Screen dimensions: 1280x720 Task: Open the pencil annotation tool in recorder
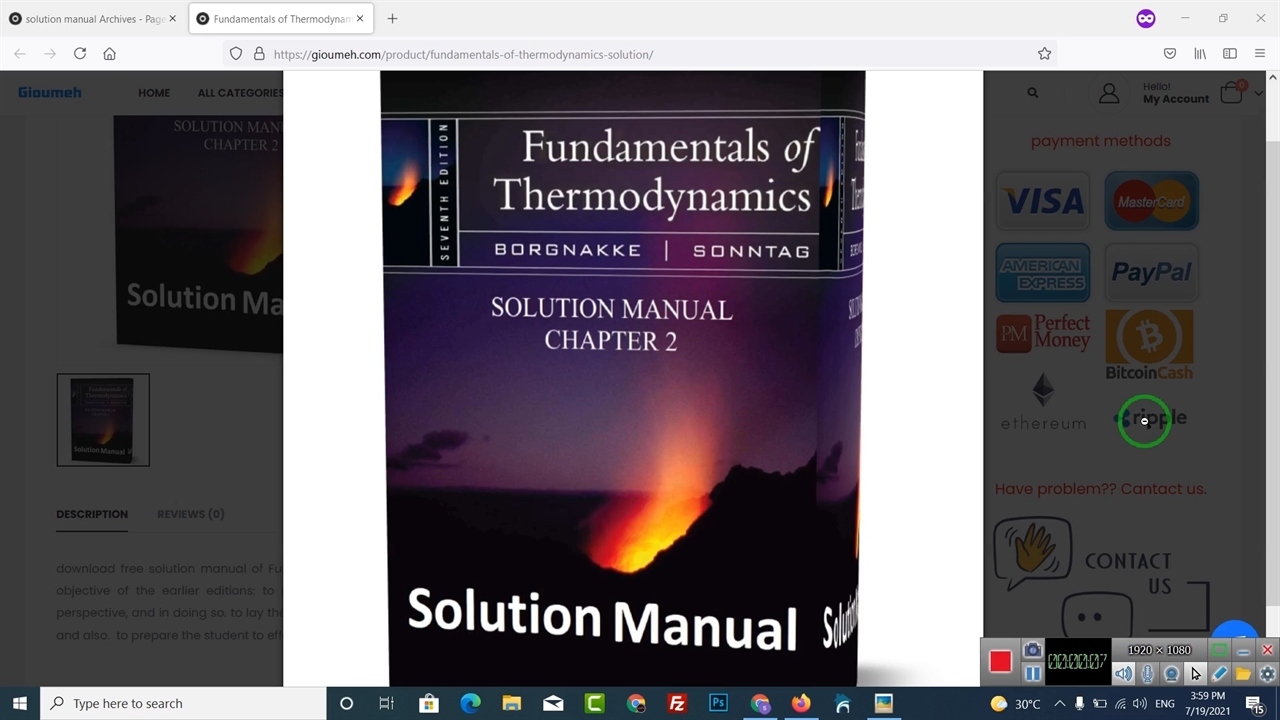click(x=1219, y=674)
